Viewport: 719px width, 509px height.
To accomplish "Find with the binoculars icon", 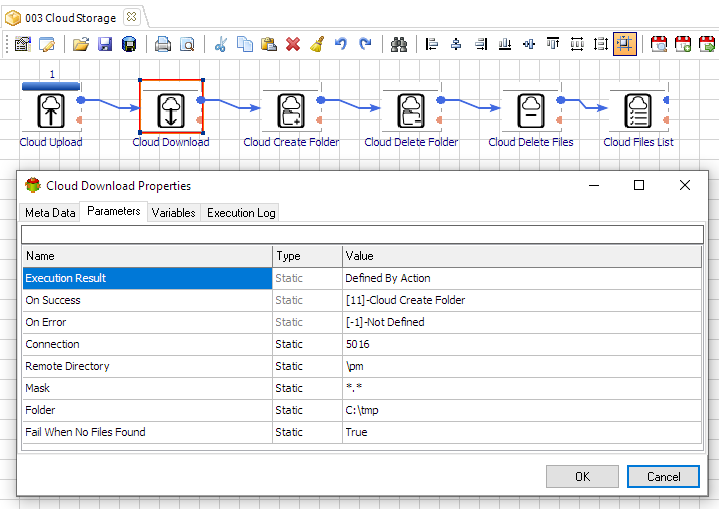I will pyautogui.click(x=399, y=44).
